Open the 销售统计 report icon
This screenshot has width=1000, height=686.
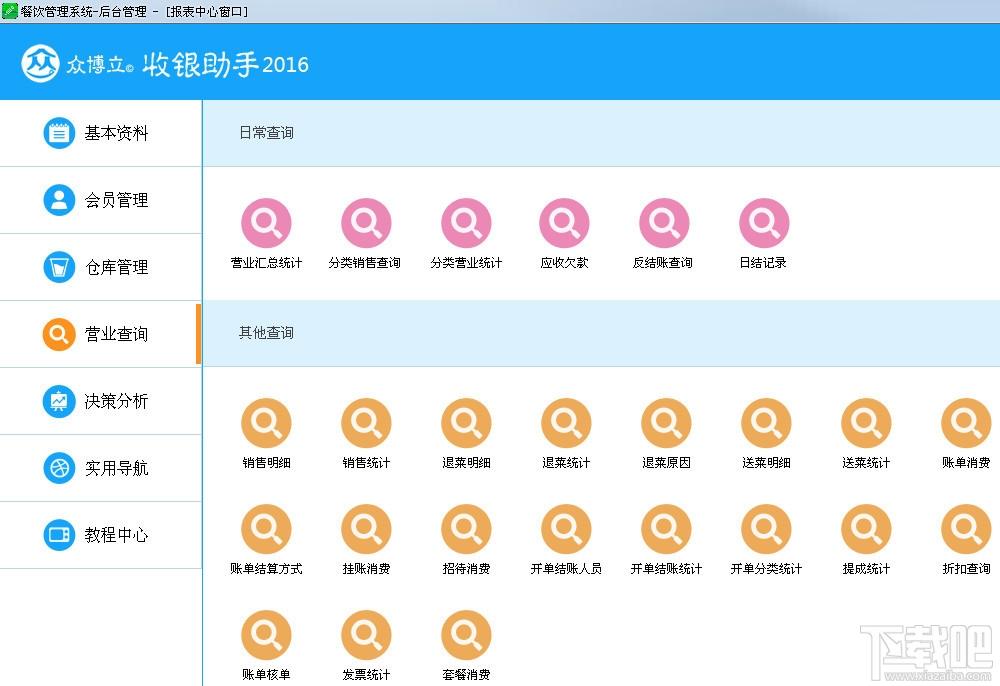366,423
